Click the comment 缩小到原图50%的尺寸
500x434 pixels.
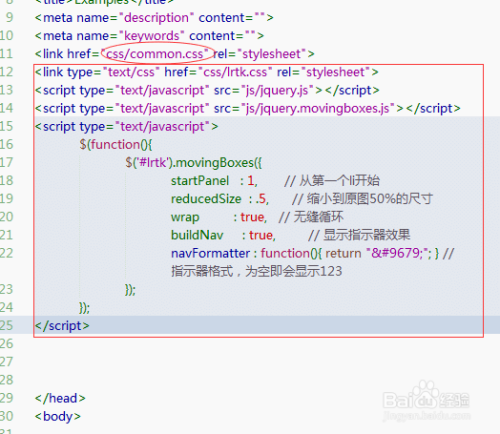362,199
